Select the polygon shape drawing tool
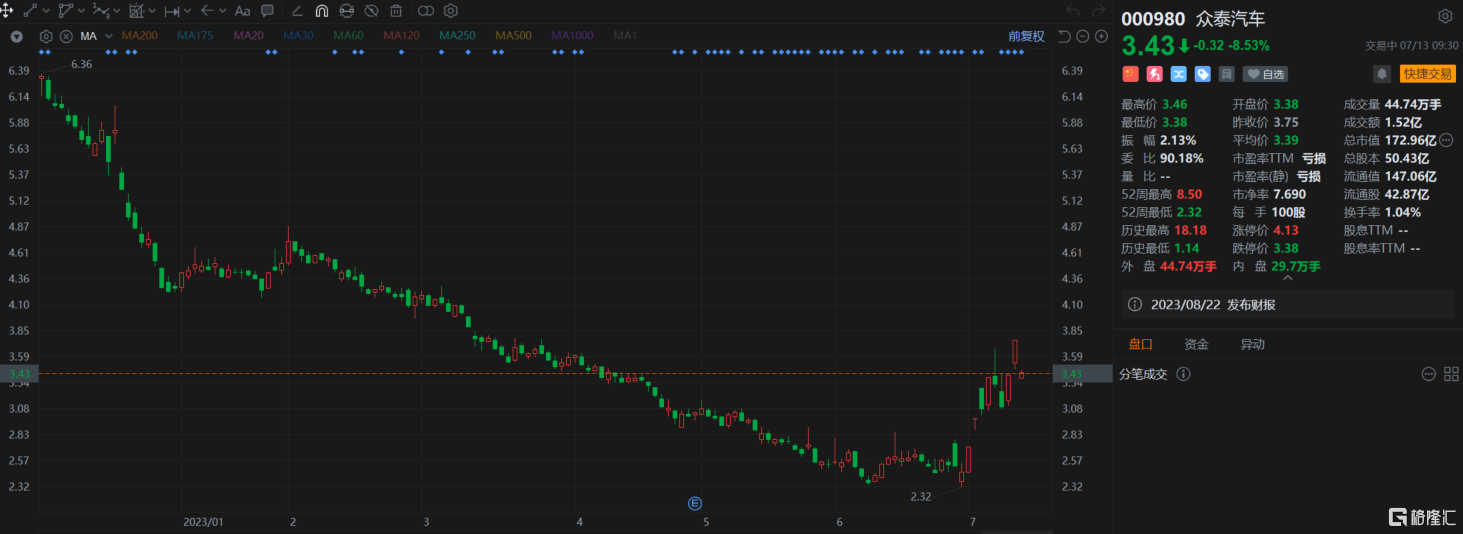1463x534 pixels. coord(66,11)
